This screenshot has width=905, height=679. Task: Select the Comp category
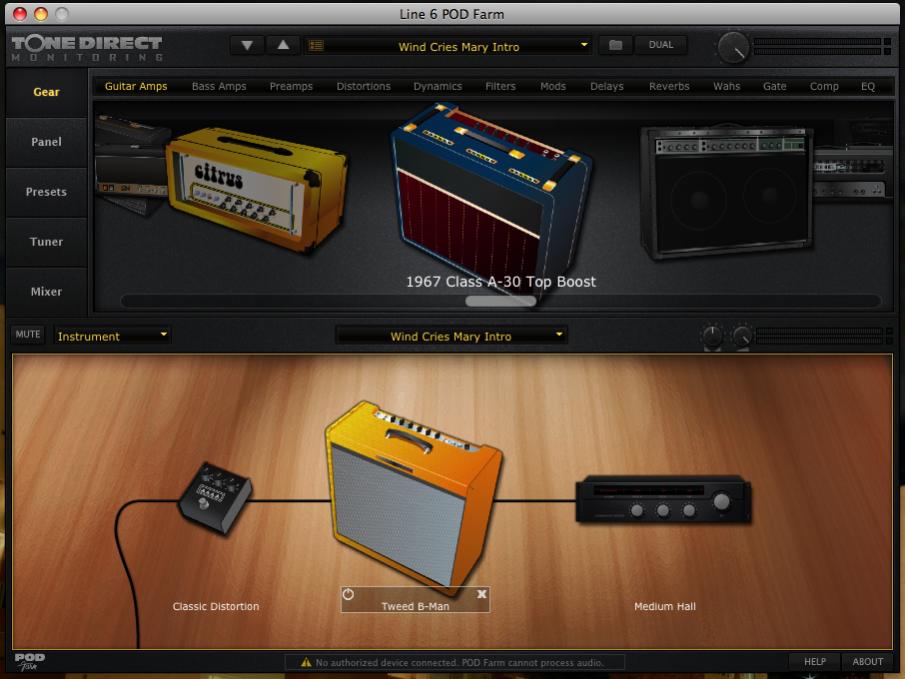pyautogui.click(x=824, y=87)
